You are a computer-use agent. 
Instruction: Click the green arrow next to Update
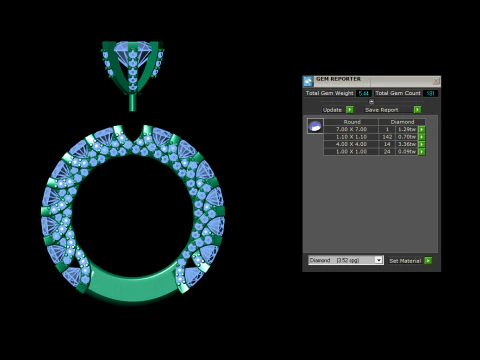[x=350, y=110]
